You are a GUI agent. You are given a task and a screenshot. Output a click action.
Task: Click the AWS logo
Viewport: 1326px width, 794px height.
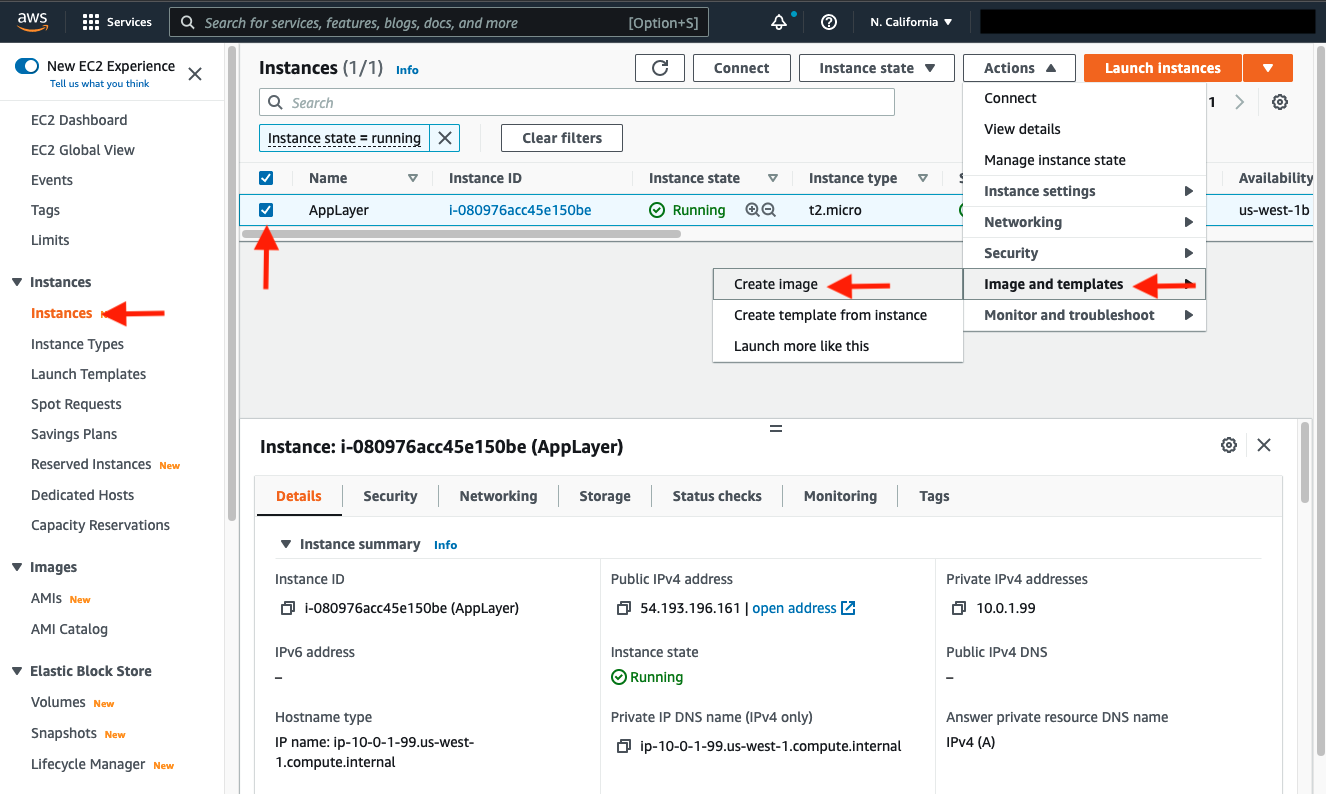(x=33, y=22)
